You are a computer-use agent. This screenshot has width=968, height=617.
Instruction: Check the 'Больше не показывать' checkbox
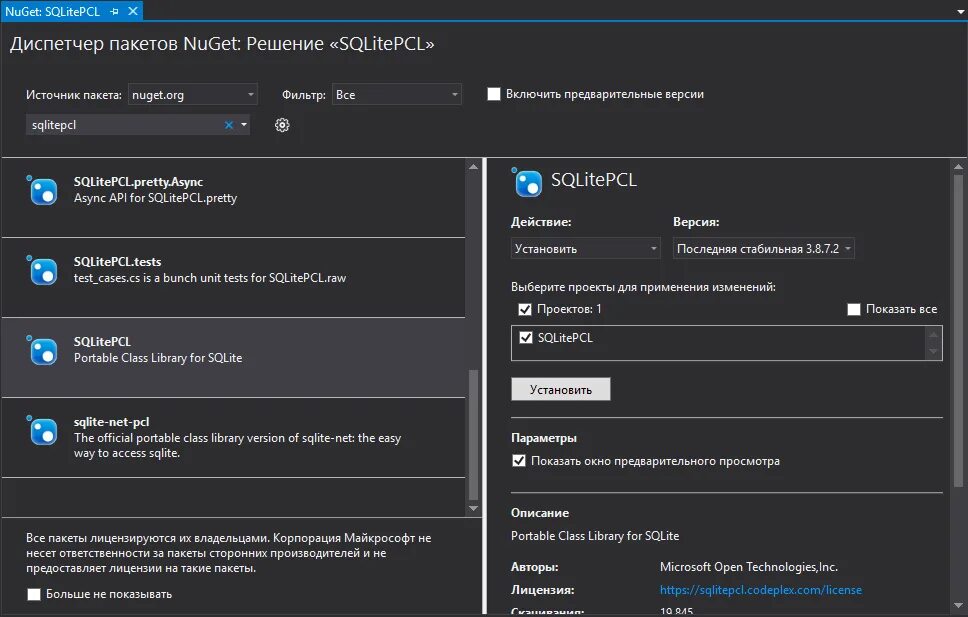pos(34,594)
